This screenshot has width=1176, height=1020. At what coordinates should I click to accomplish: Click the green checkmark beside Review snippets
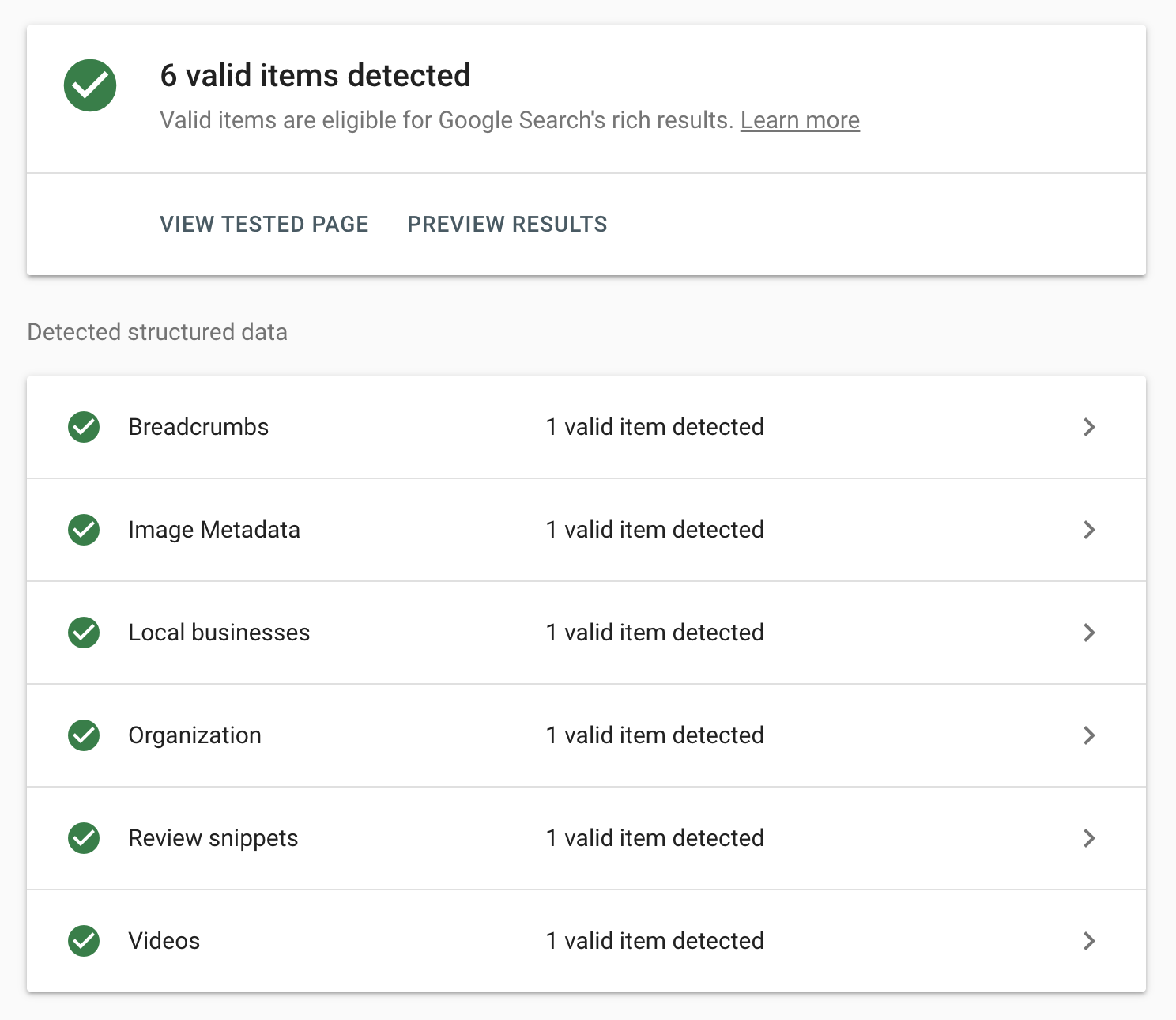point(84,838)
